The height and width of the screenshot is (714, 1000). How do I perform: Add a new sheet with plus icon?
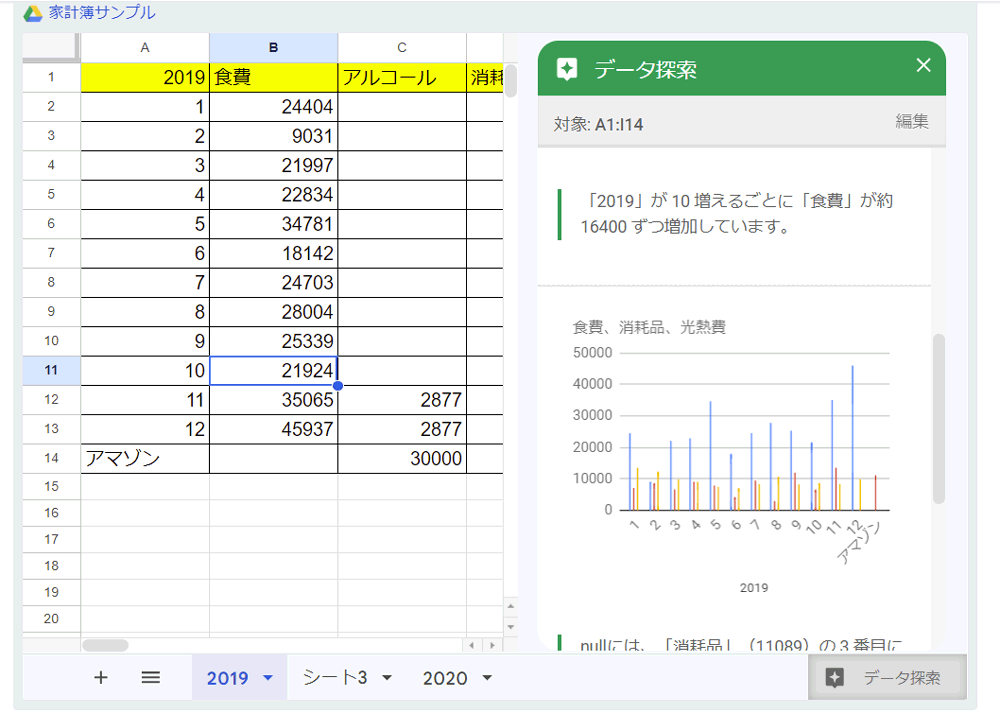101,678
